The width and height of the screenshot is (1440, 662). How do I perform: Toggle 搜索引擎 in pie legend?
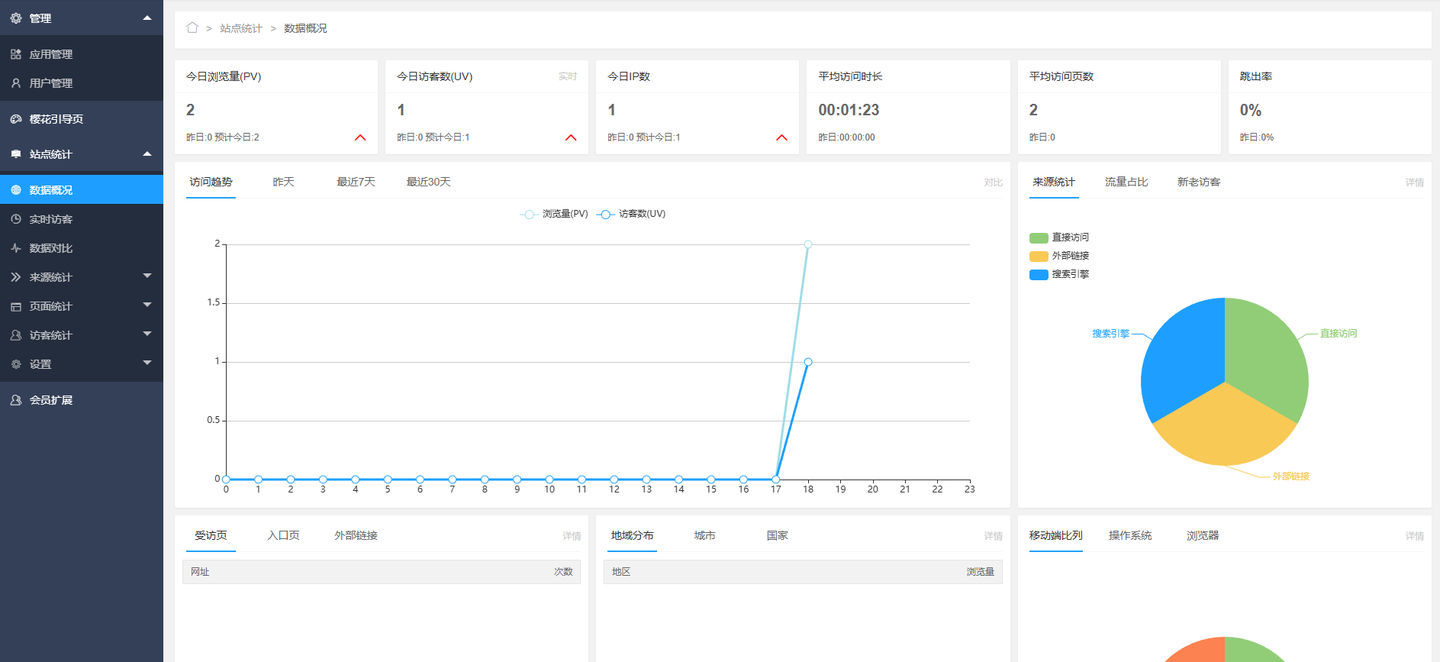1059,274
